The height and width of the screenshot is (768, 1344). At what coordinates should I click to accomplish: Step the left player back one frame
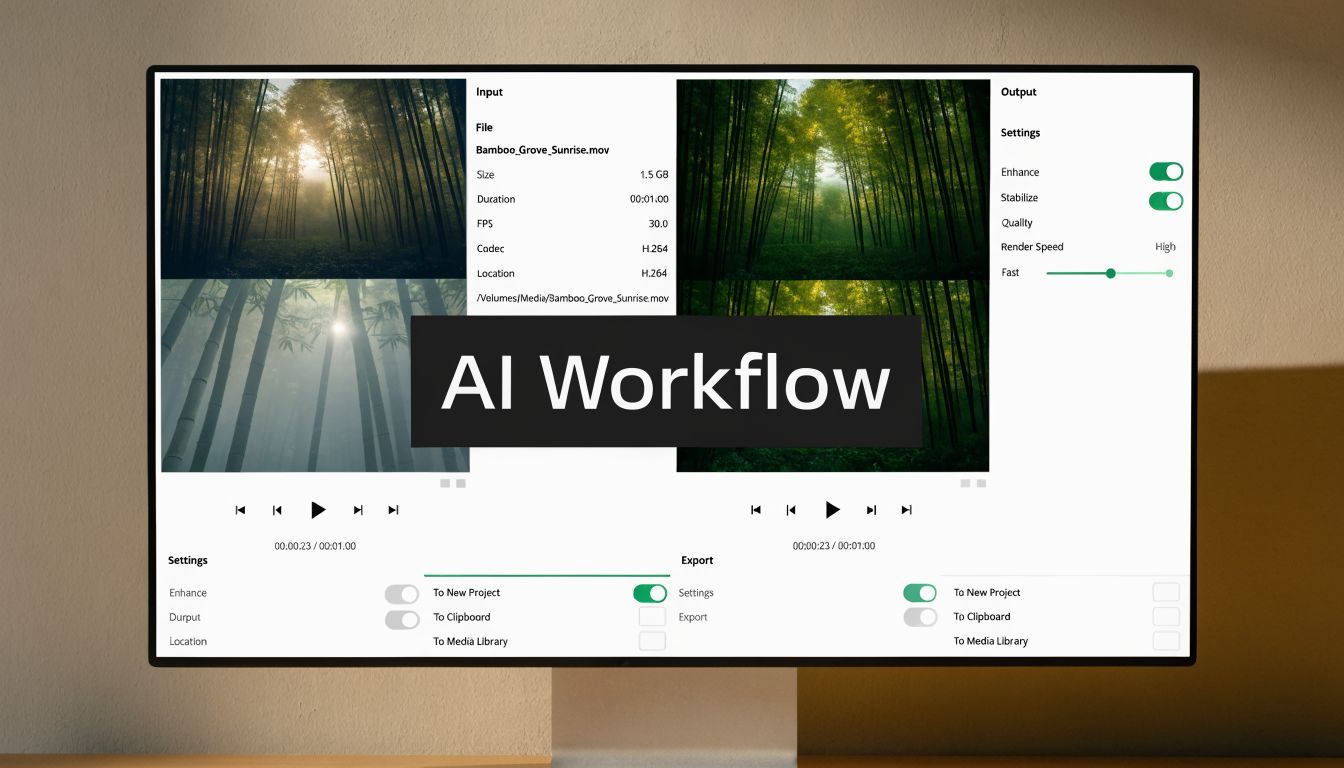[277, 509]
